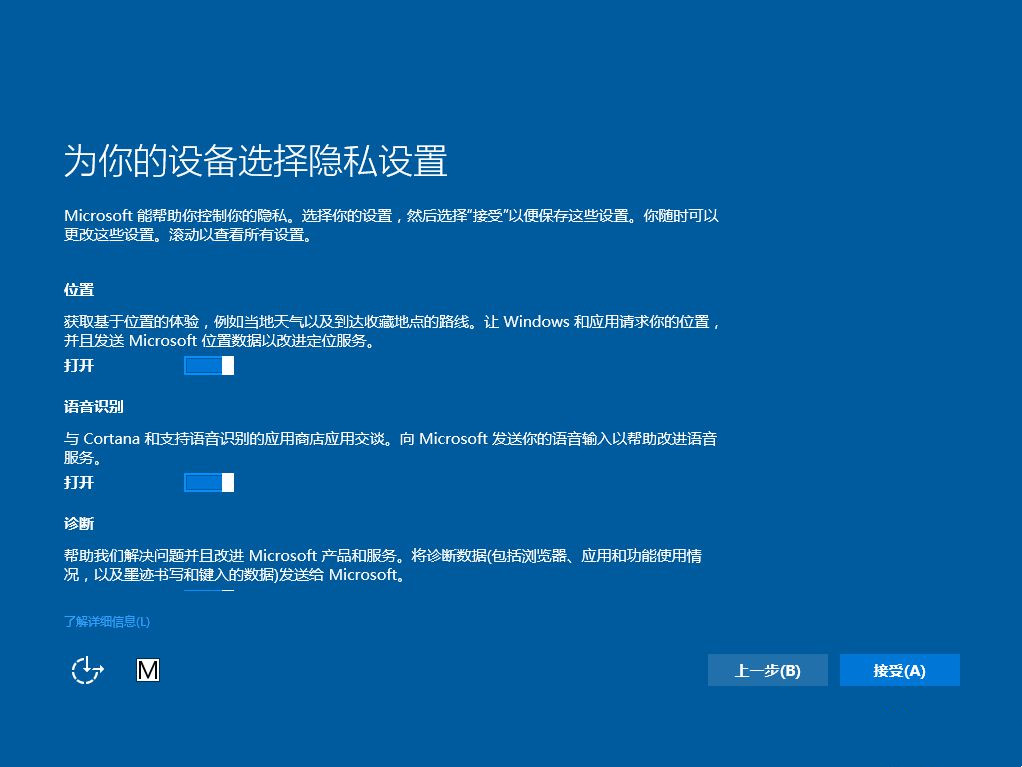
Task: Disable the 语音识别 speech recognition switch
Action: (x=209, y=482)
